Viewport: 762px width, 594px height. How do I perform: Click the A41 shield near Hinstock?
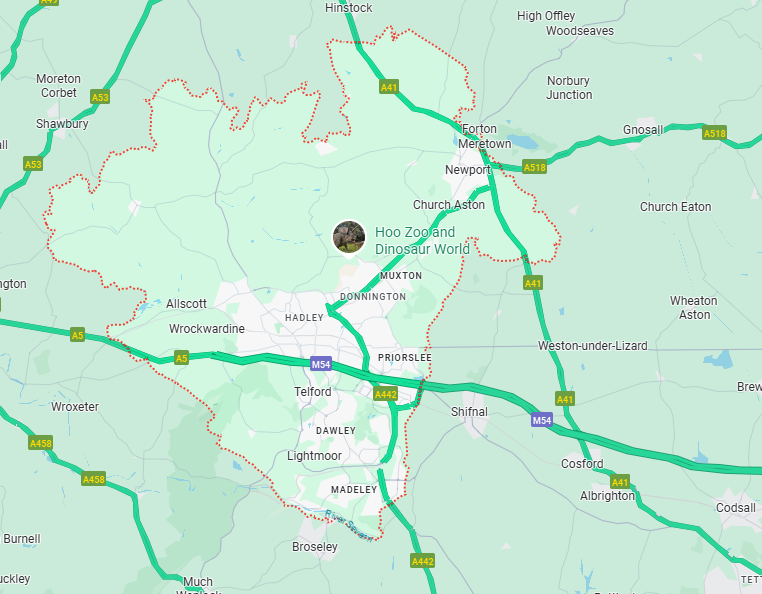[x=389, y=87]
